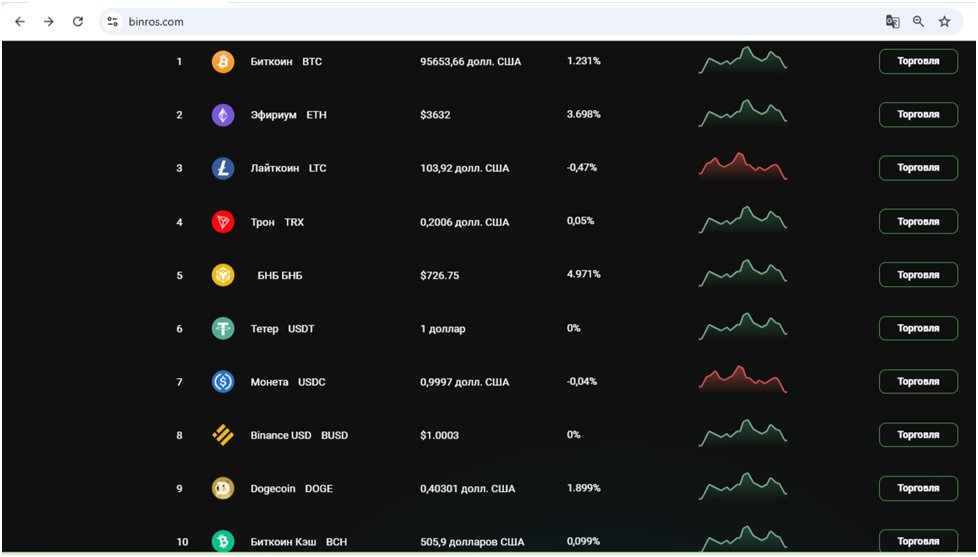Click the zoom magnifier icon in address bar
Screen dimensions: 978x557
click(x=918, y=21)
